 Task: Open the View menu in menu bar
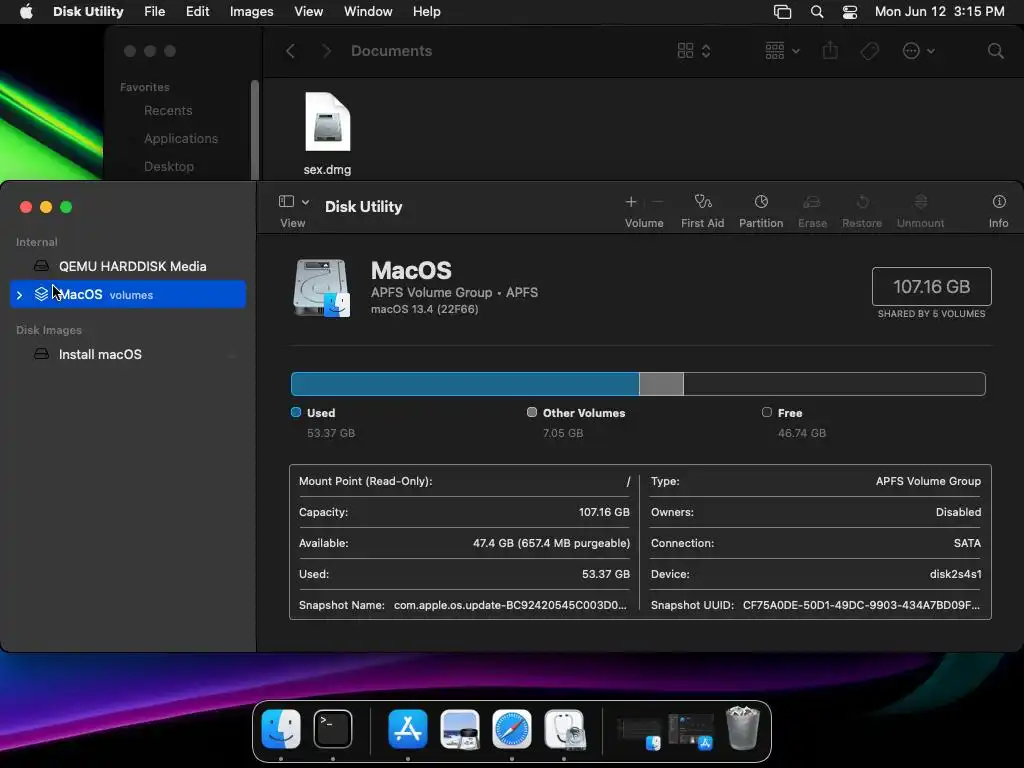308,12
